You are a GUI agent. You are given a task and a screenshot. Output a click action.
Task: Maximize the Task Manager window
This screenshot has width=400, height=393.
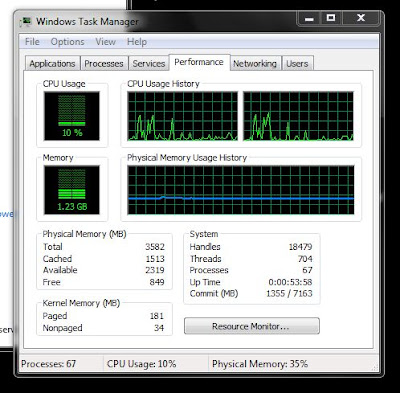[331, 18]
